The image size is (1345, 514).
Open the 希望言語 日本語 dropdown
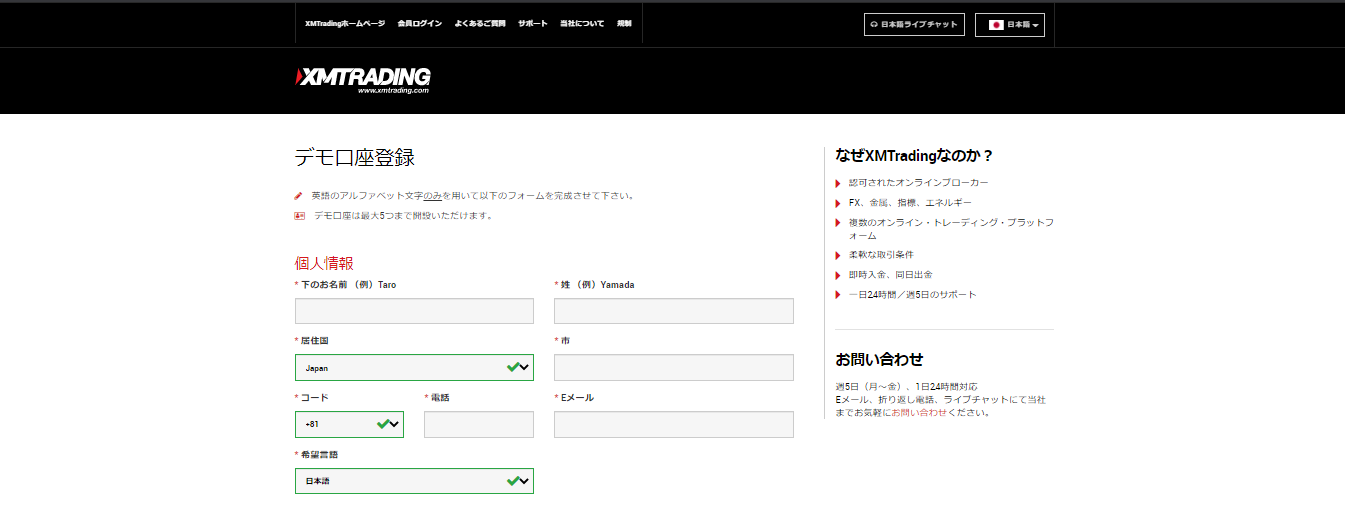pyautogui.click(x=414, y=481)
